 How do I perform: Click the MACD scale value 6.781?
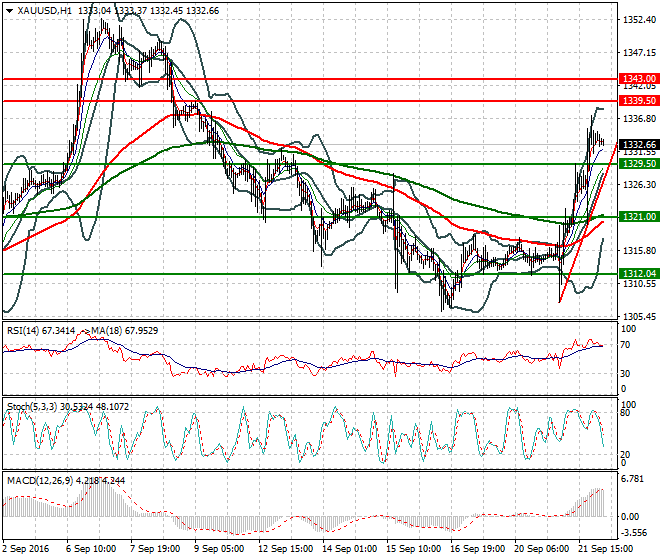click(632, 479)
